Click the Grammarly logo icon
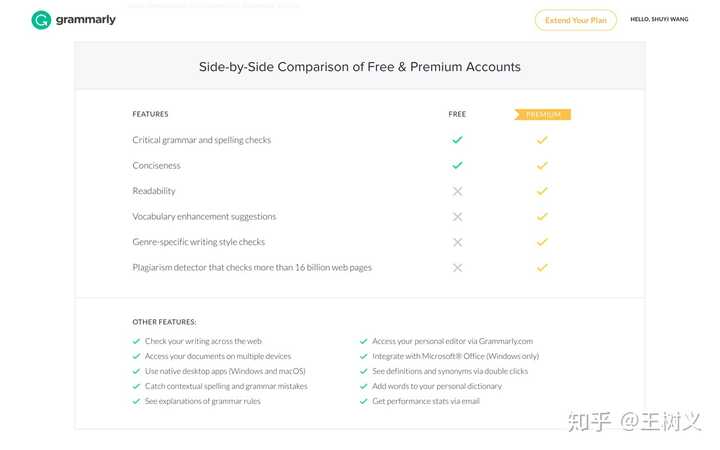The height and width of the screenshot is (450, 720). pyautogui.click(x=41, y=20)
